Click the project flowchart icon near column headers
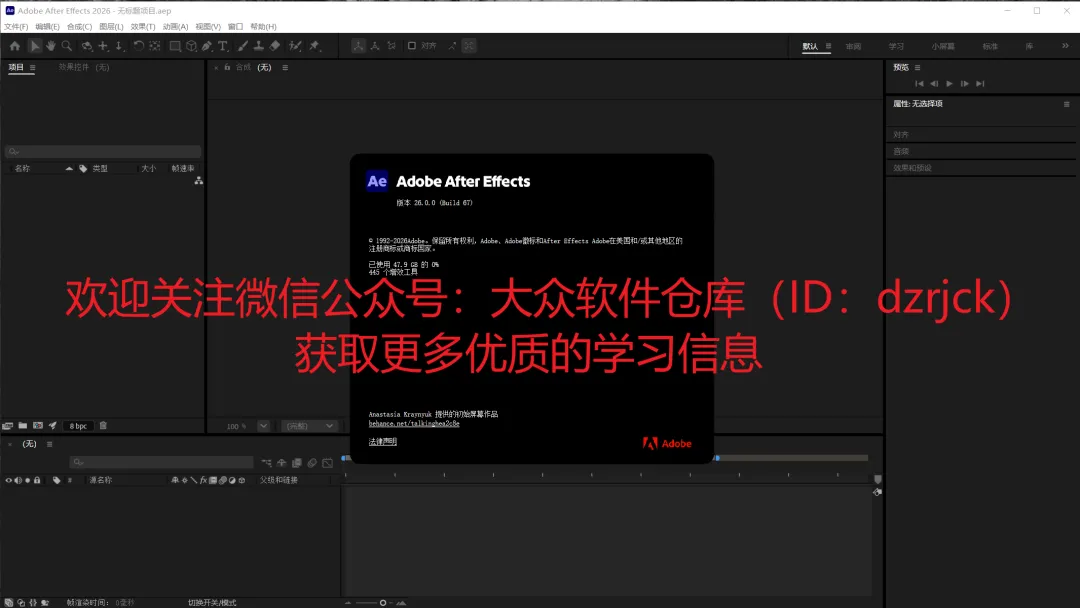This screenshot has width=1080, height=608. point(198,180)
